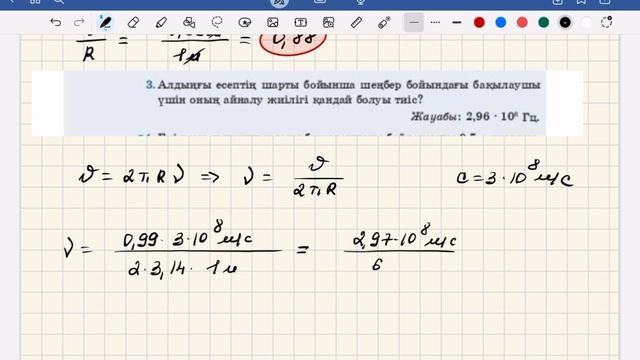Image resolution: width=640 pixels, height=360 pixels.
Task: Redo the last undone stroke
Action: click(79, 22)
